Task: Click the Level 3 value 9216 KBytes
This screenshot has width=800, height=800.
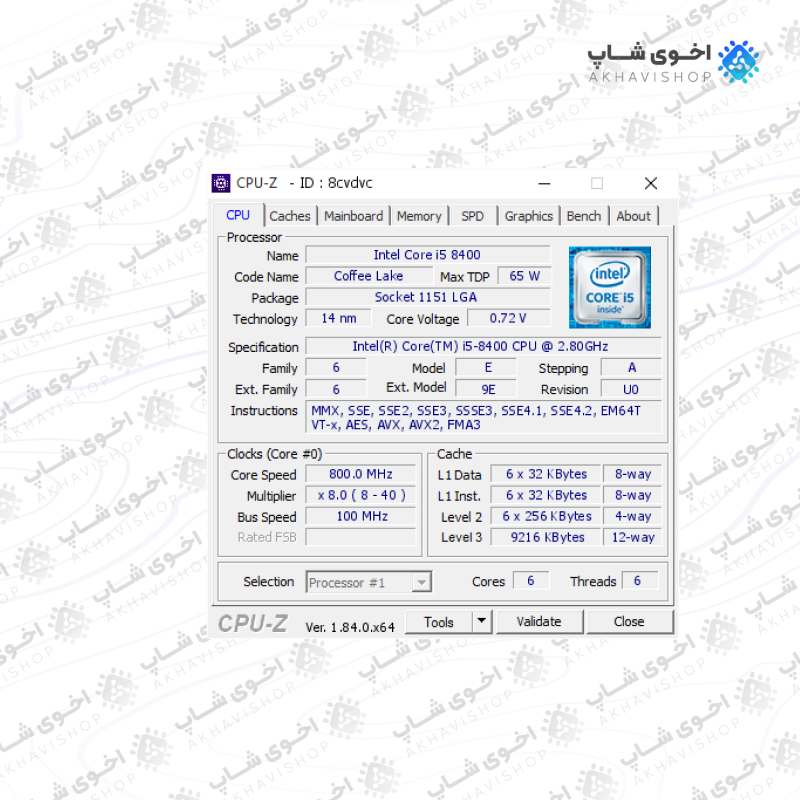Action: 545,537
